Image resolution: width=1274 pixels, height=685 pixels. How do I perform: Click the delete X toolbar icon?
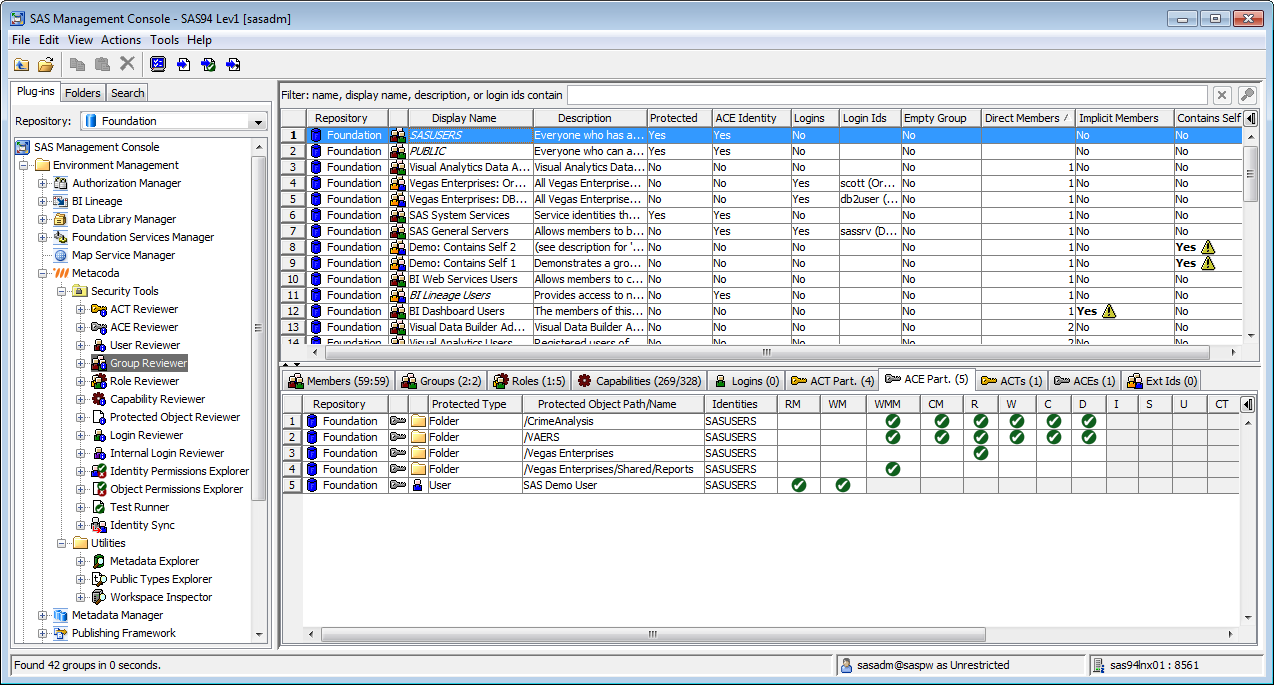127,64
